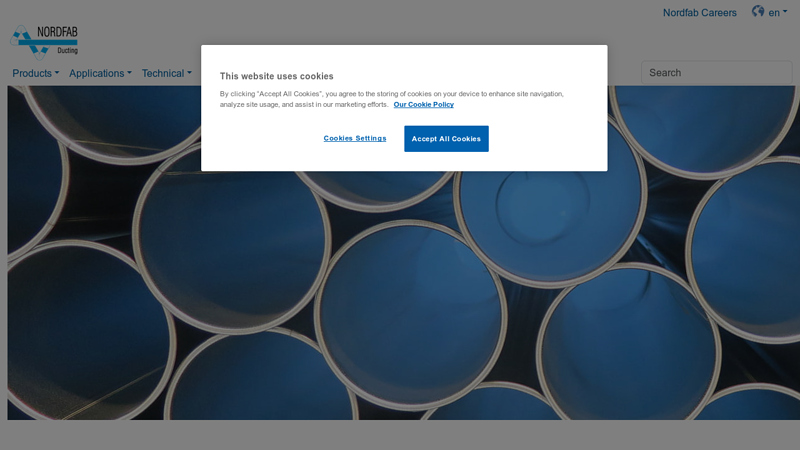Click the caret next to en
This screenshot has height=450, width=800.
click(785, 13)
